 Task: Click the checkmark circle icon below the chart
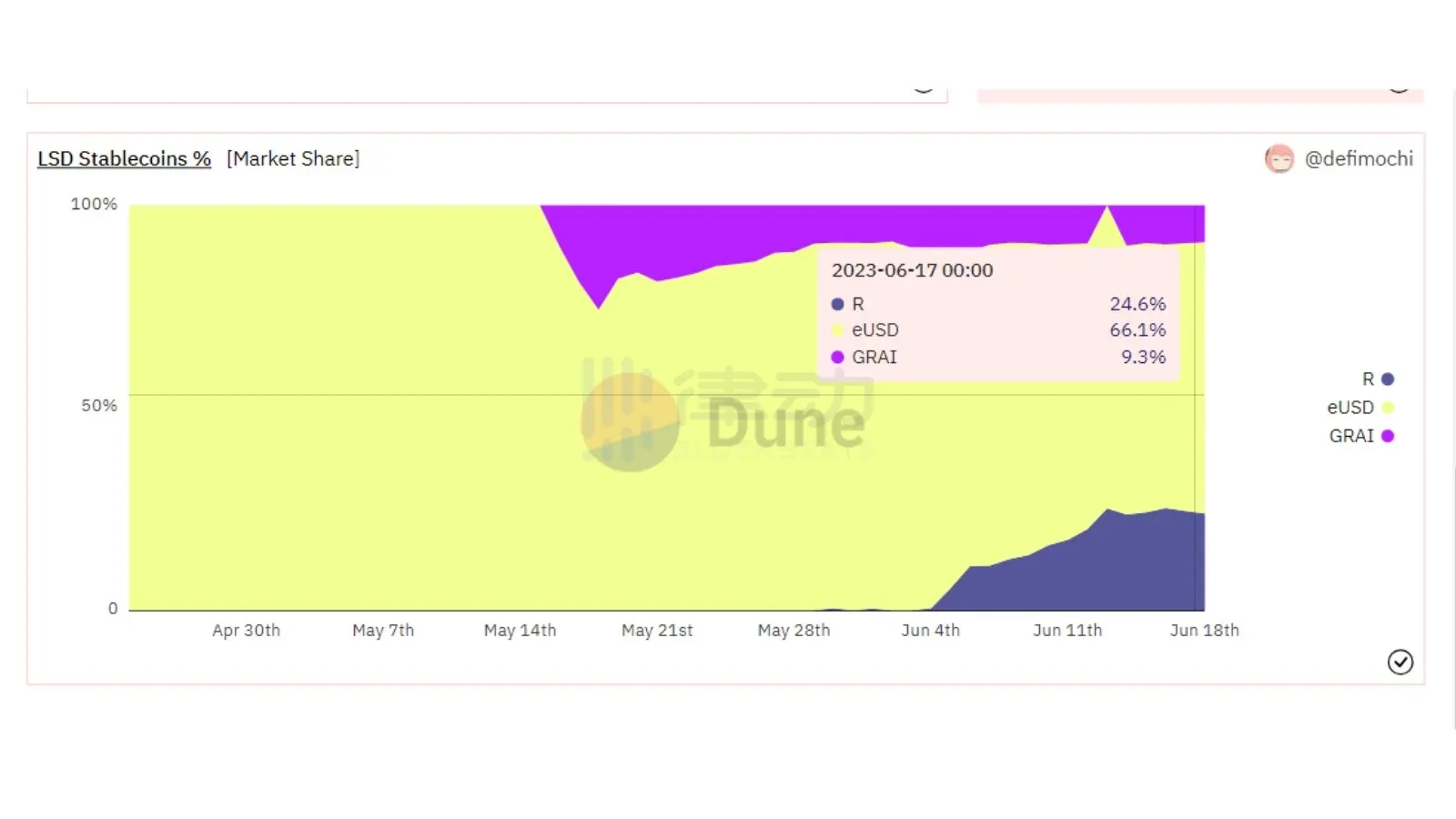[x=1400, y=662]
